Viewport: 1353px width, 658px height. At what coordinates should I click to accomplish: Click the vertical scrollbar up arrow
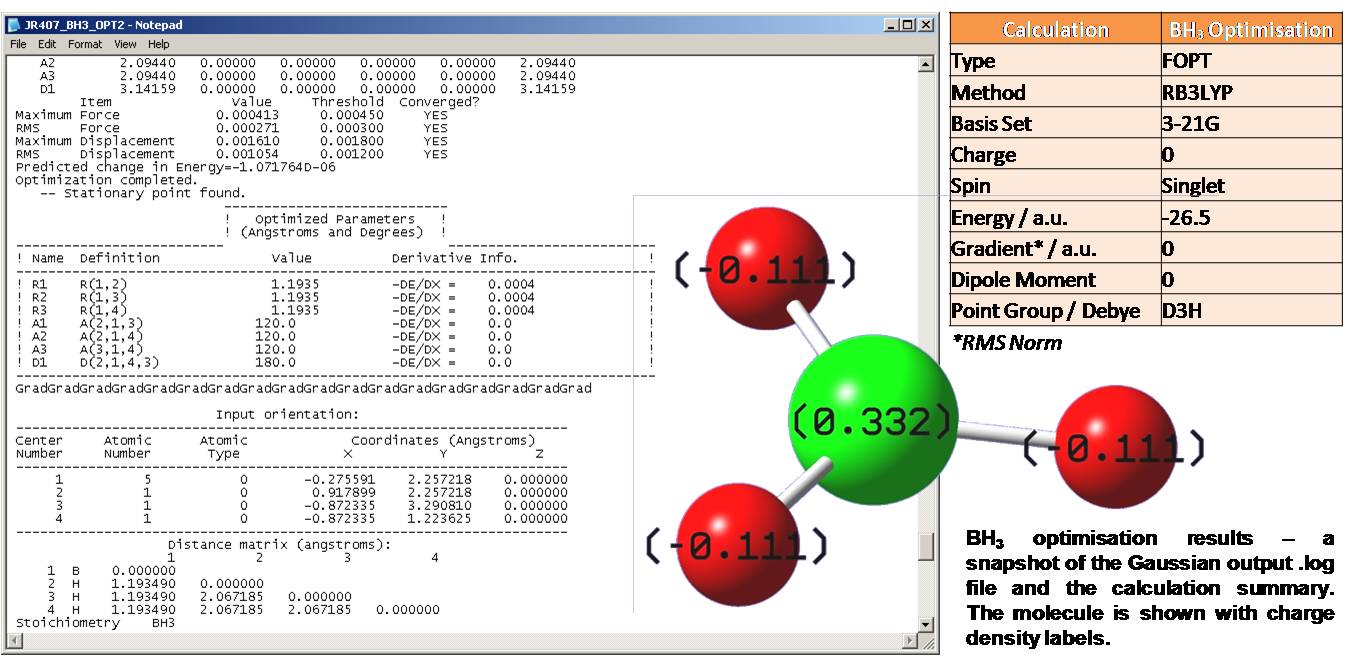926,65
